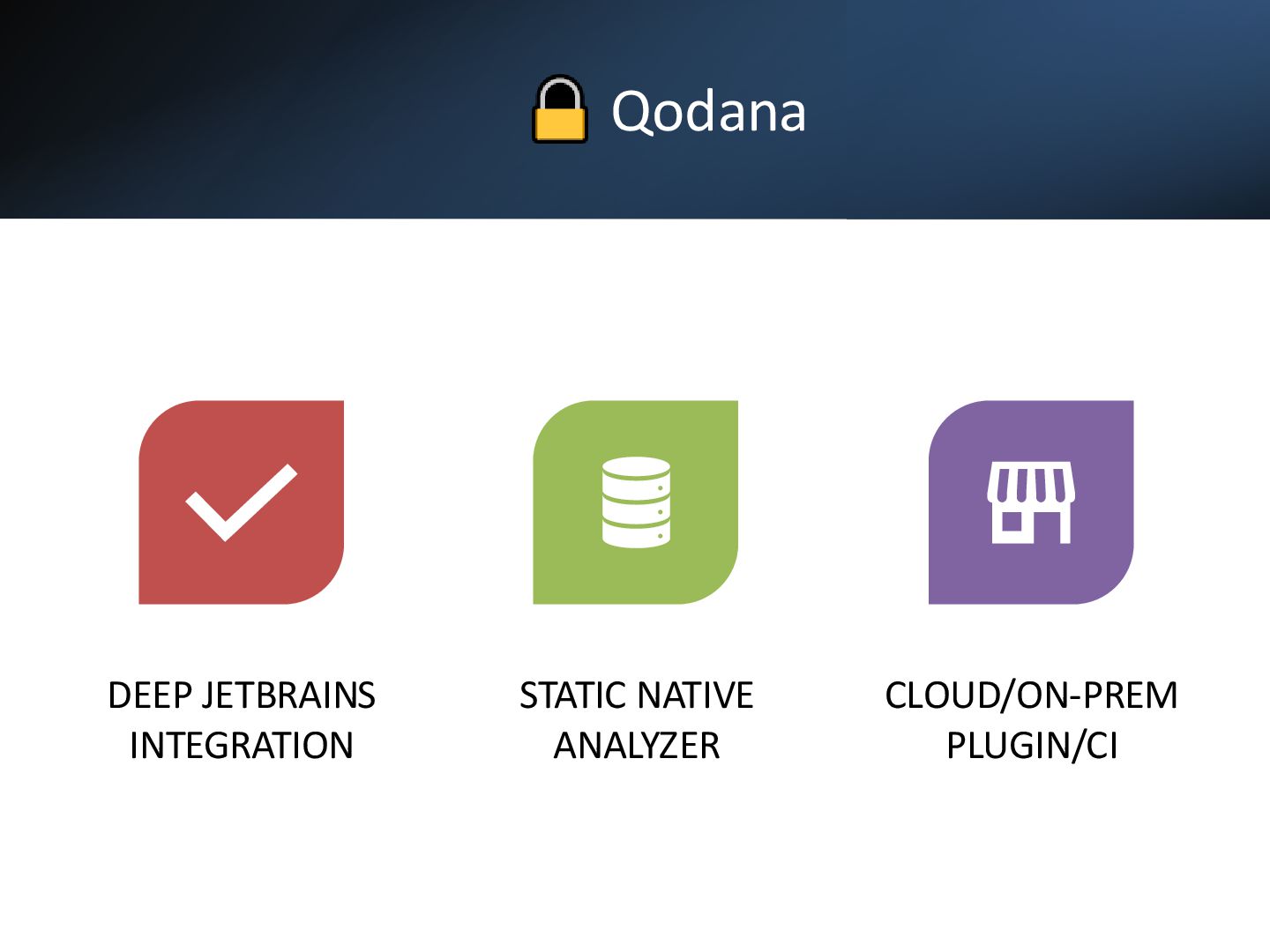This screenshot has width=1270, height=952.
Task: Click the white storefront symbol
Action: (x=1031, y=502)
